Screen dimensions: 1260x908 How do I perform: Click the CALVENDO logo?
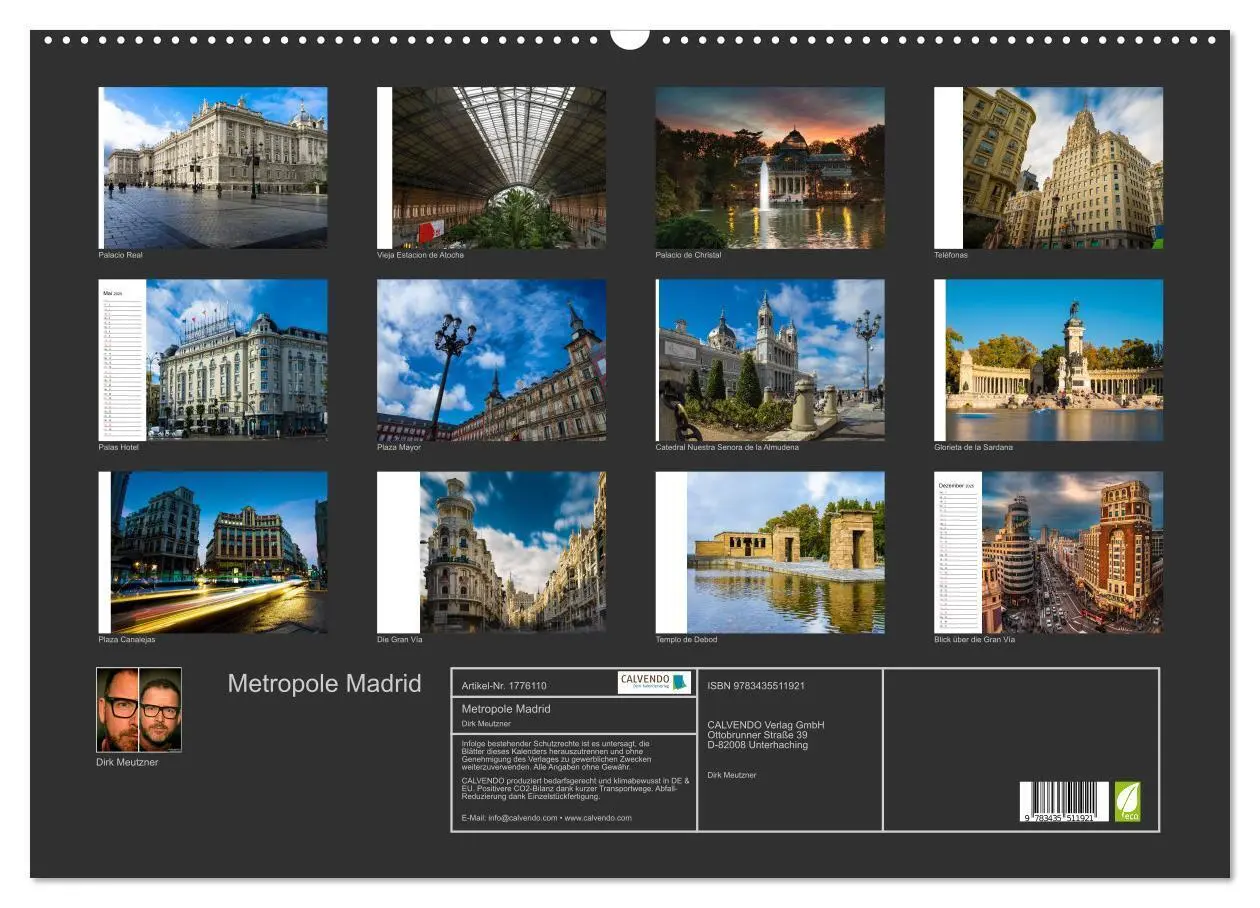[x=654, y=682]
